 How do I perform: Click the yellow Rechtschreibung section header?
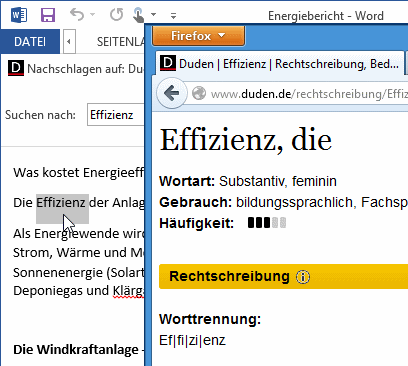coord(283,276)
